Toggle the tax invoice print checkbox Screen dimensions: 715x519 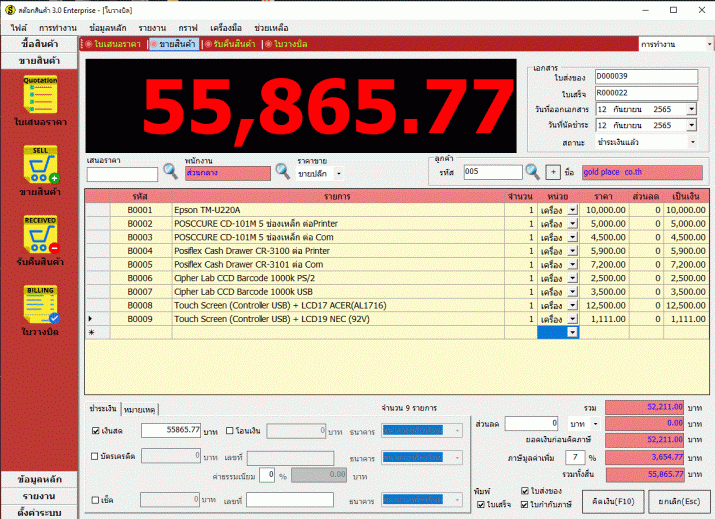click(x=525, y=504)
